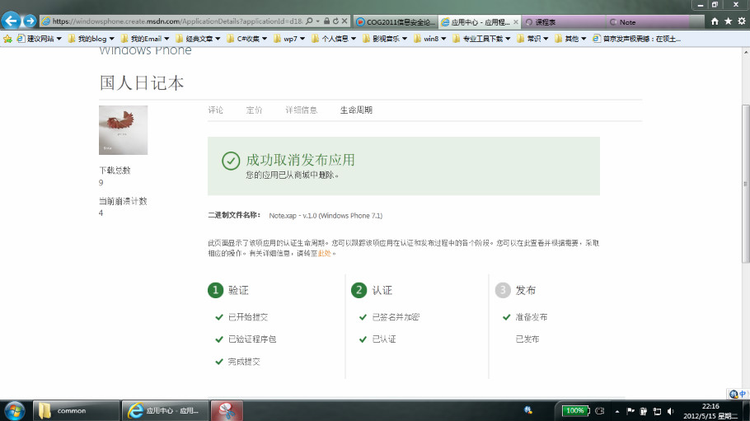Viewport: 750px width, 421px height.
Task: Click the page vertical scrollbar thumb
Action: point(745,183)
